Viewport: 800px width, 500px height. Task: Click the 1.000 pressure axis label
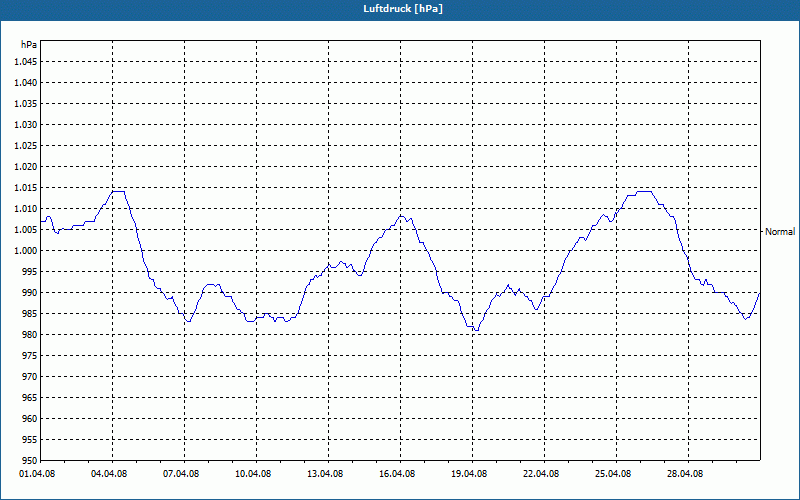pos(27,251)
